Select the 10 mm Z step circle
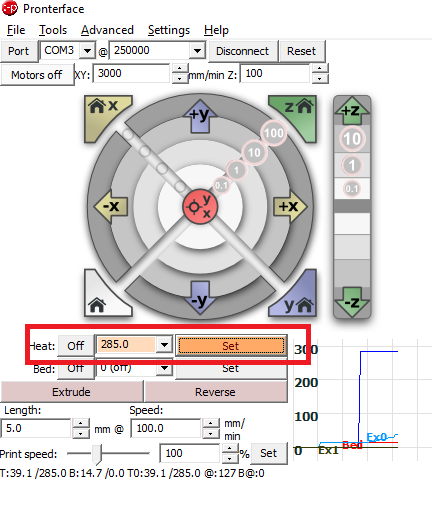Screen dimensions: 432x507 coord(352,139)
